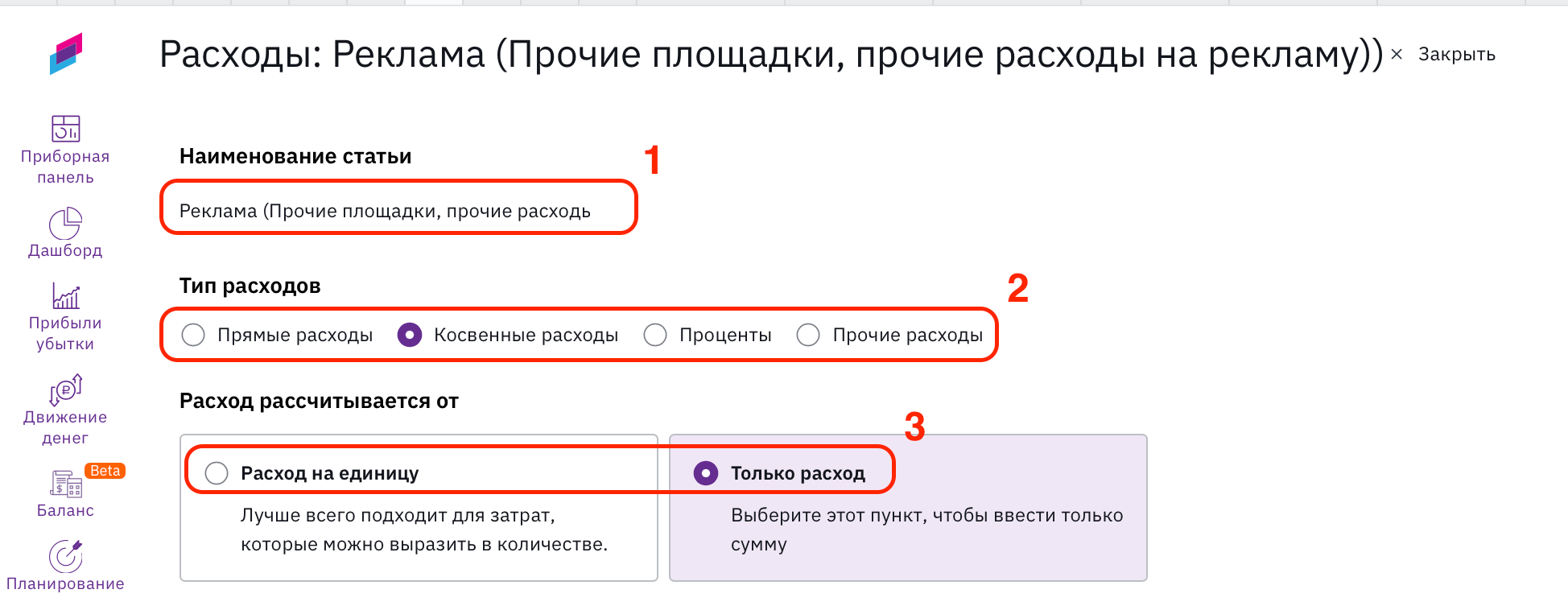Open the Прибыли убытки chart icon
This screenshot has height=610, width=1568.
(x=65, y=296)
